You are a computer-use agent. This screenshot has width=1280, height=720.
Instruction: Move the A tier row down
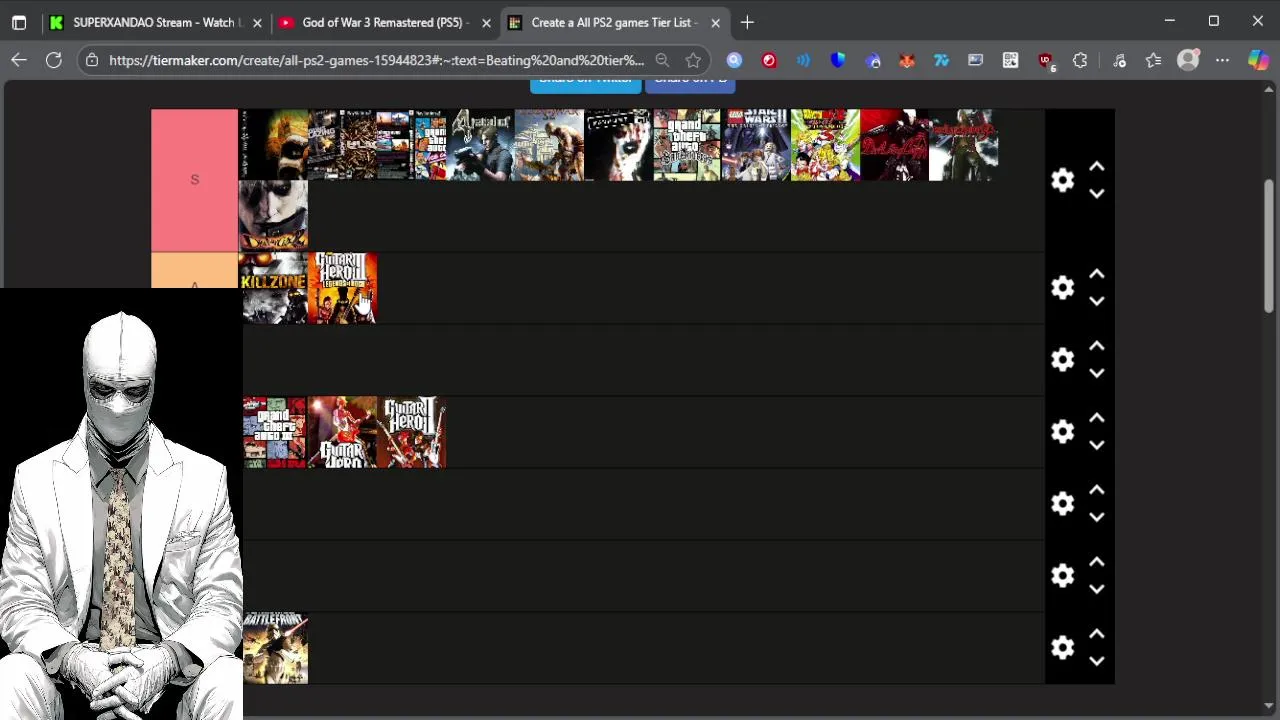tap(1096, 301)
